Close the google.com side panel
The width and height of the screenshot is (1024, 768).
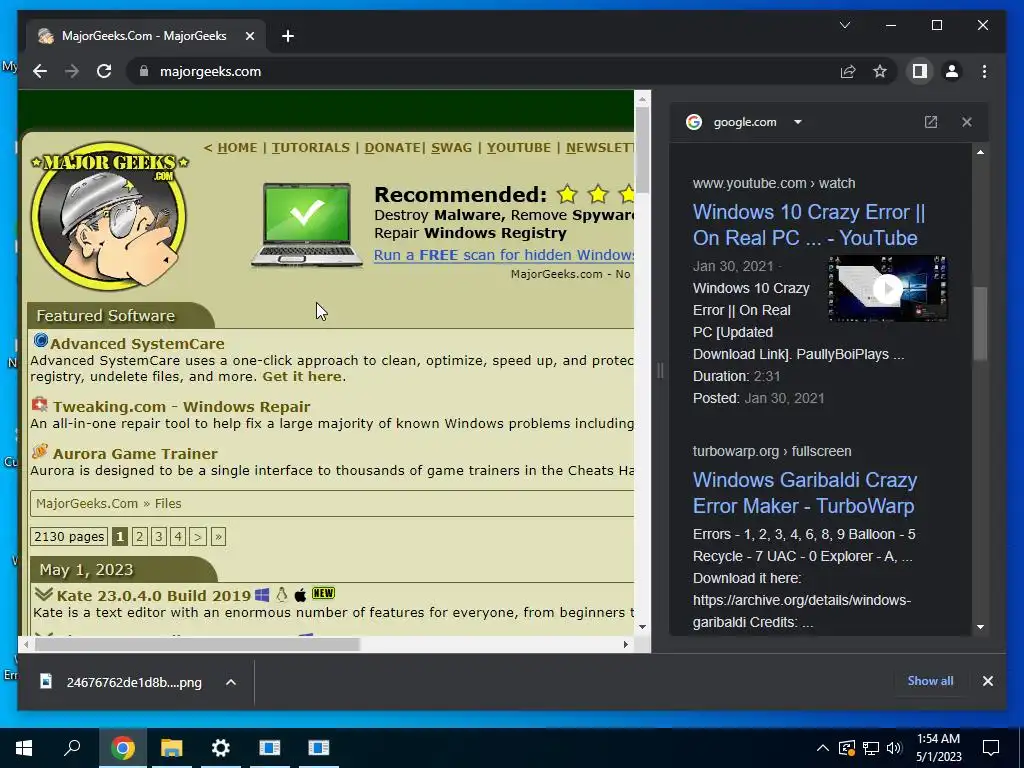(x=967, y=122)
